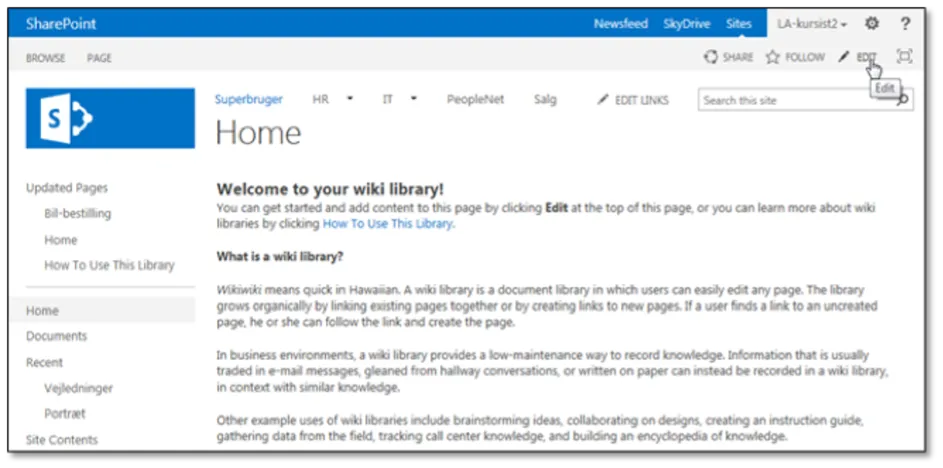Click the Updated Pages heading

[67, 188]
